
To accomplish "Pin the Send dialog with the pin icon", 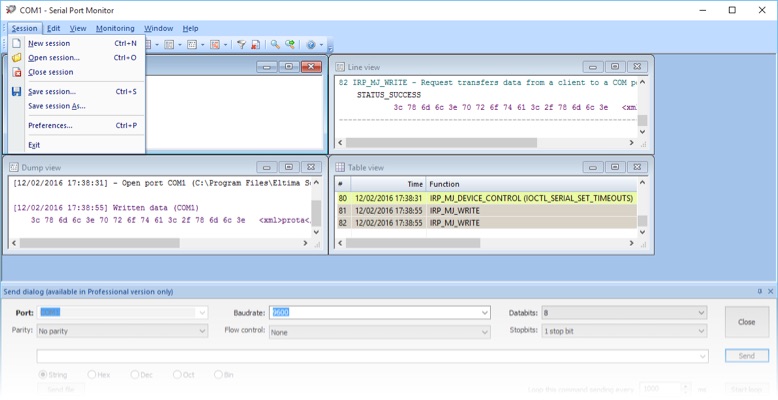I will click(x=759, y=291).
